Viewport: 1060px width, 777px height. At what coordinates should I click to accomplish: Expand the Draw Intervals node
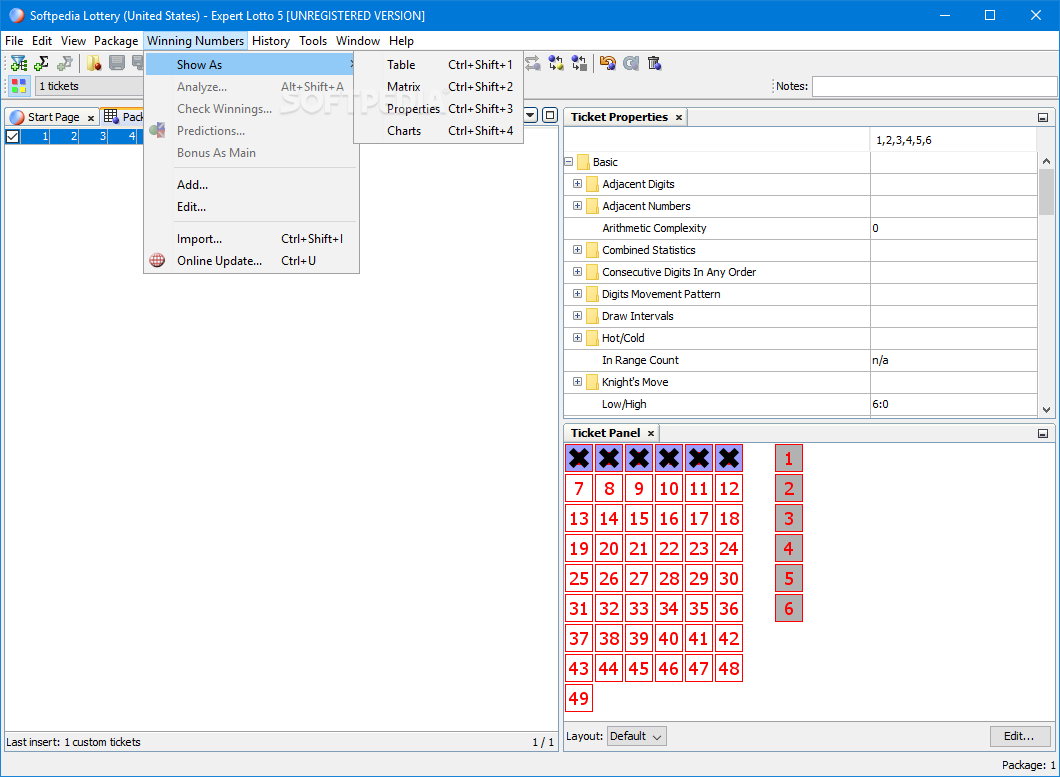[577, 316]
